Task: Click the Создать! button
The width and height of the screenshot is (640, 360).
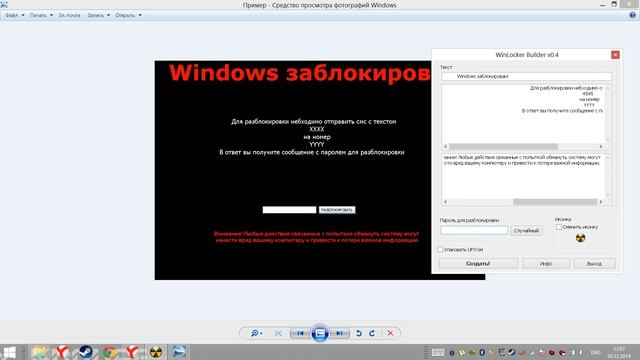Action: point(478,264)
